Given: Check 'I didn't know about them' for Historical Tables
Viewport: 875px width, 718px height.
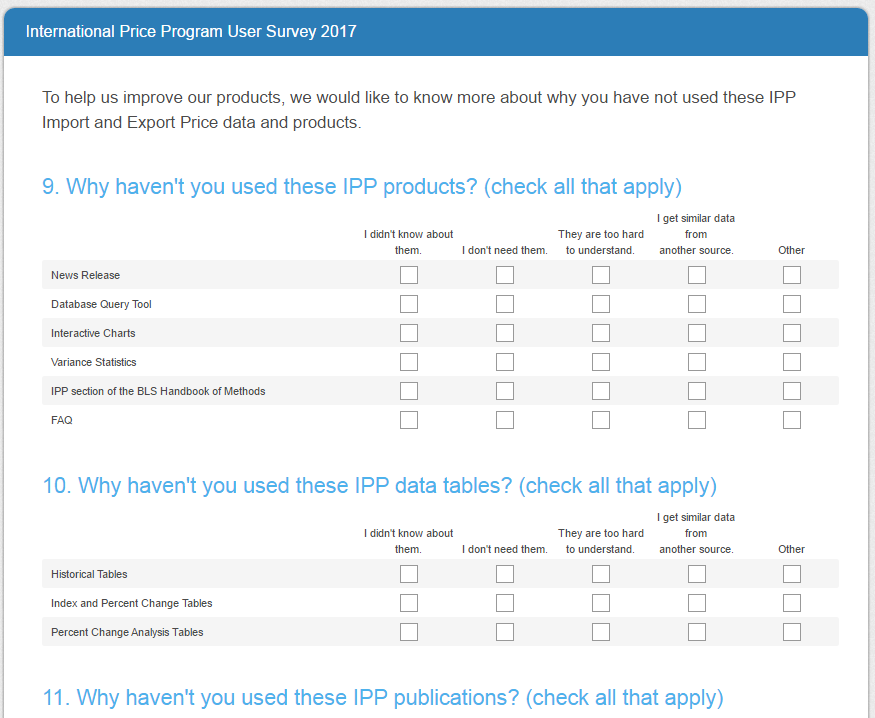Looking at the screenshot, I should 409,574.
